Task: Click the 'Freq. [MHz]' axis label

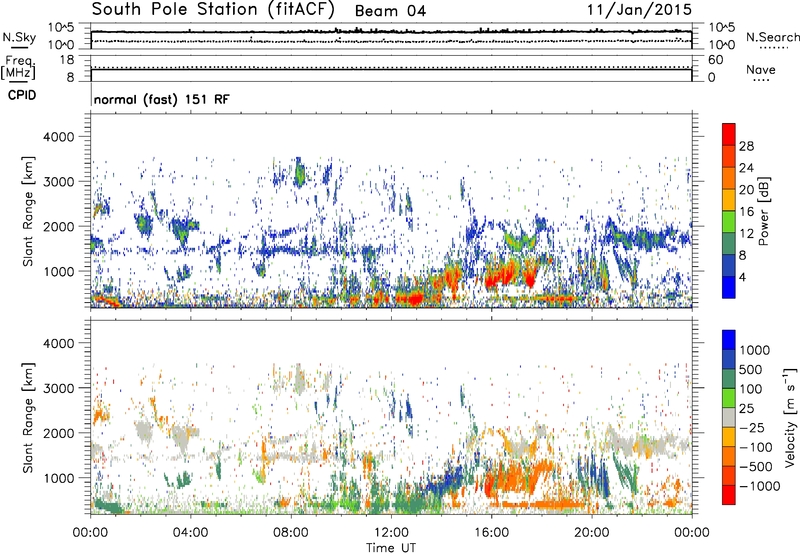Action: (18, 68)
